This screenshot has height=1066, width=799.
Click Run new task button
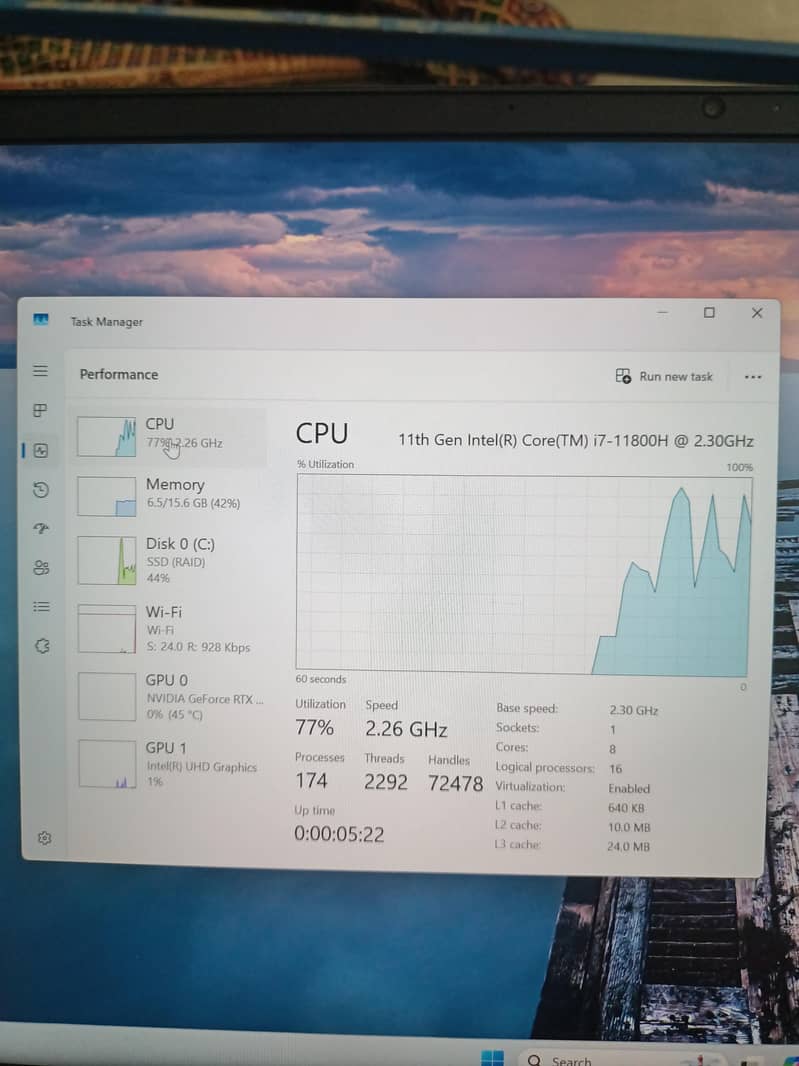click(664, 376)
